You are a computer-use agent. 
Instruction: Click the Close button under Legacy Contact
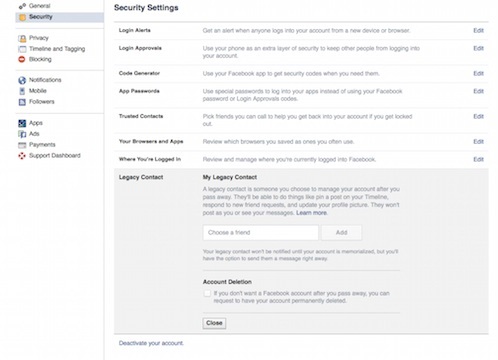[214, 323]
